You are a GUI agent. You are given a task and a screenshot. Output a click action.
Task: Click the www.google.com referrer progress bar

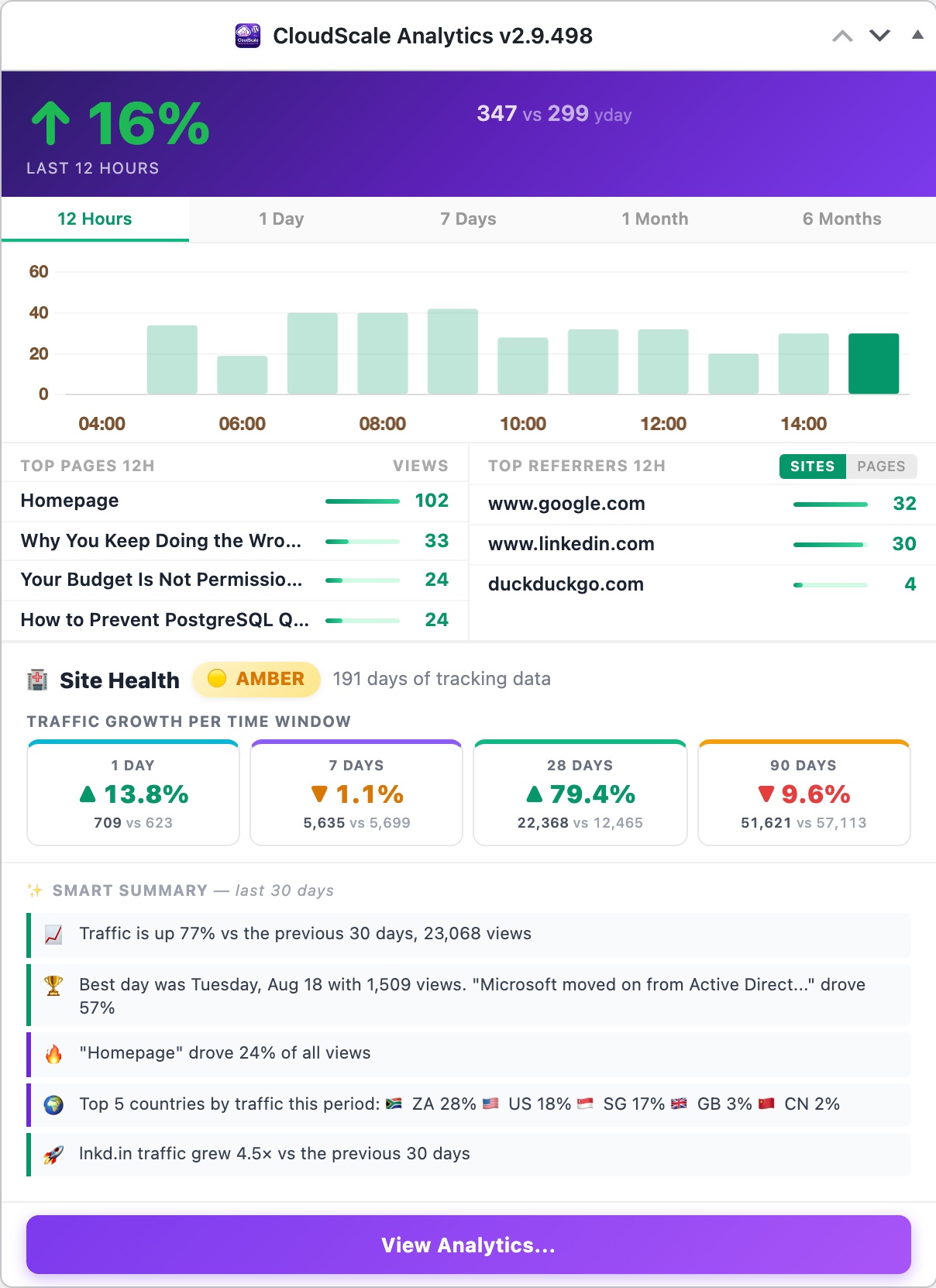831,505
